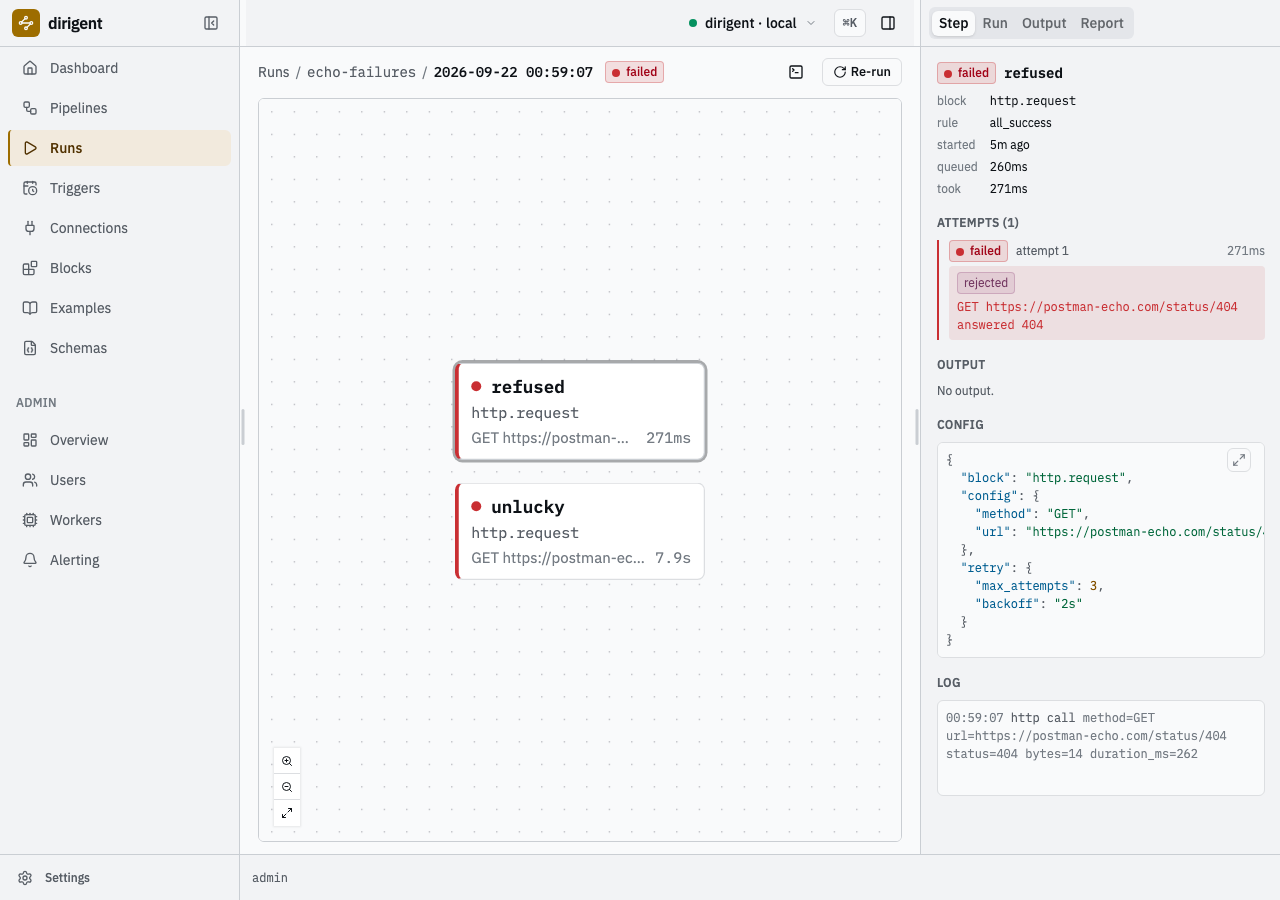Click the Alerting bell icon

pos(30,560)
